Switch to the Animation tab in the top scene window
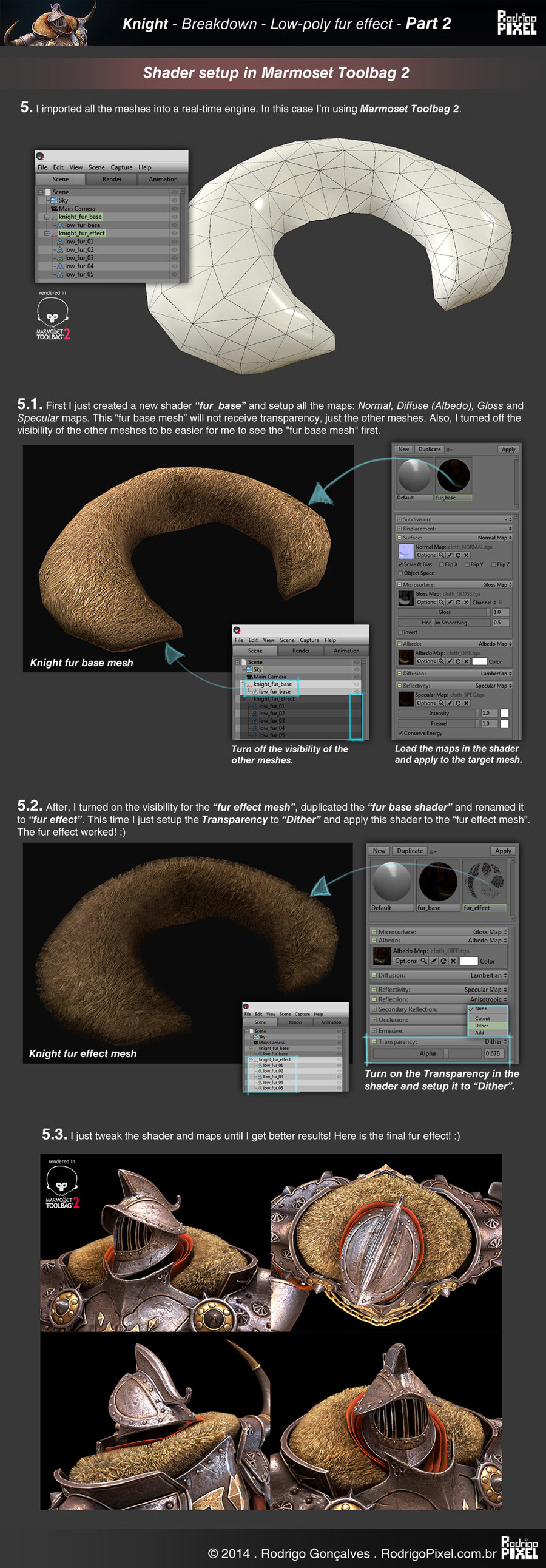546x1568 pixels. click(163, 179)
